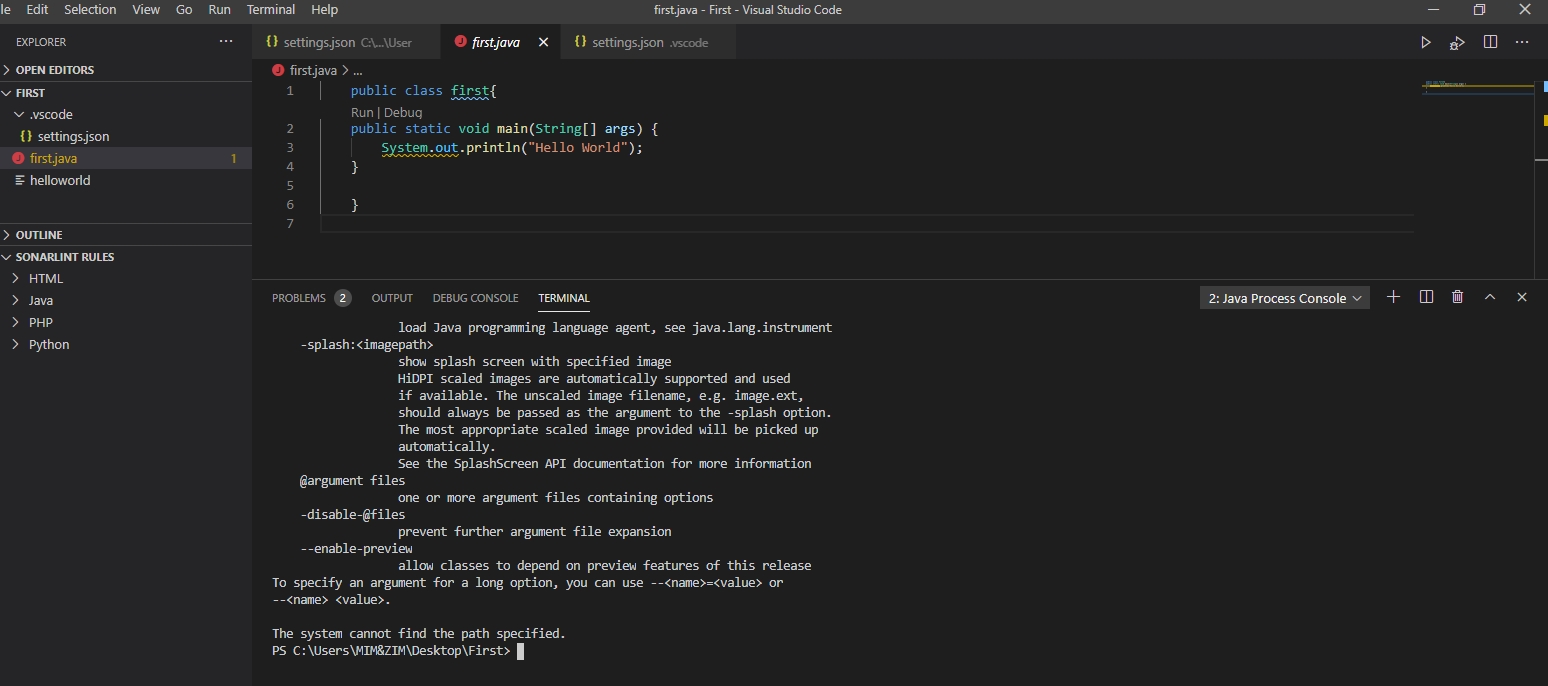Open the Help menu
Screen dimensions: 1548x686
click(x=325, y=9)
